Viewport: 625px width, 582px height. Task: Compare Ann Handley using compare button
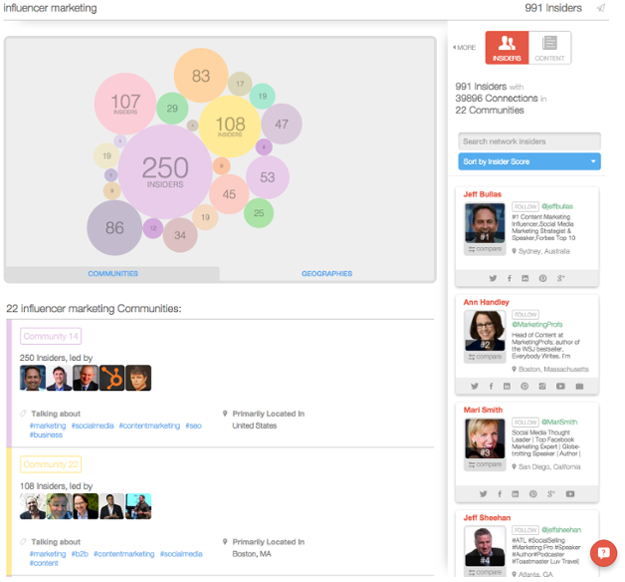coord(485,357)
